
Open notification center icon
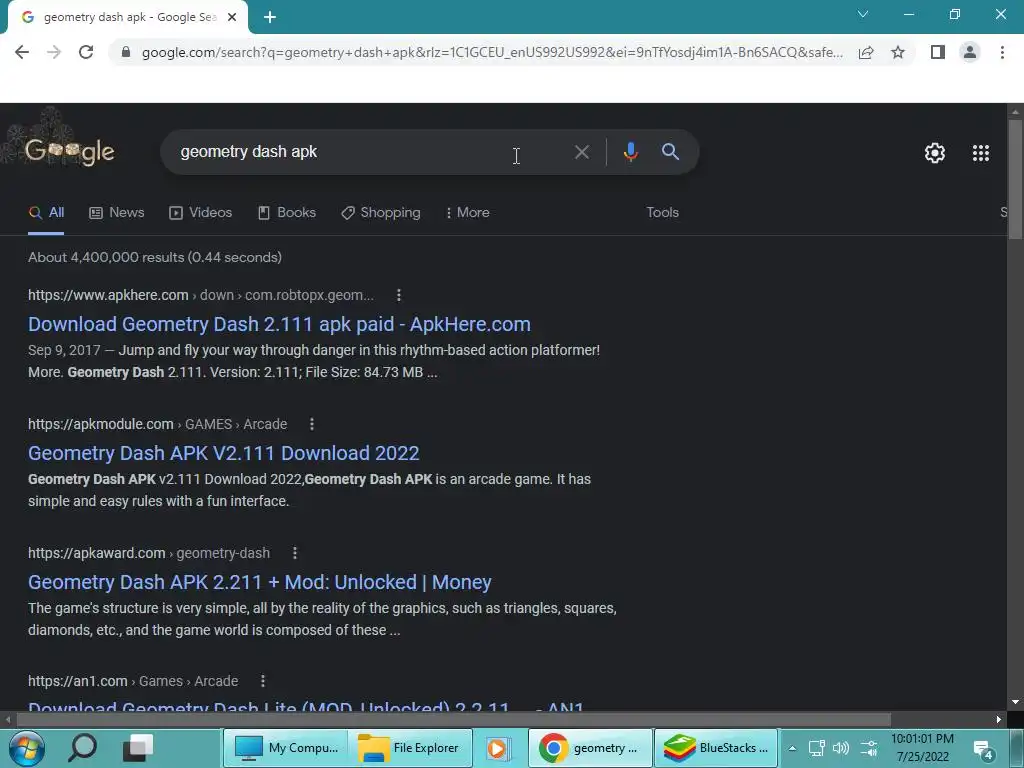click(984, 749)
